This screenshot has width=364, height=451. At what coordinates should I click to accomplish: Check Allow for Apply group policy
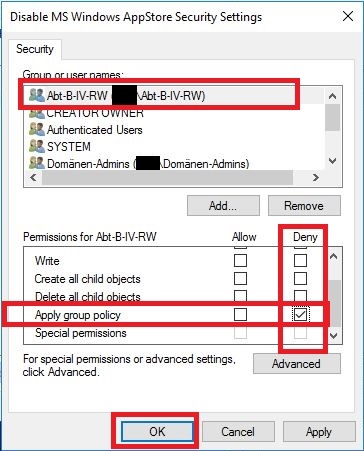[x=240, y=314]
